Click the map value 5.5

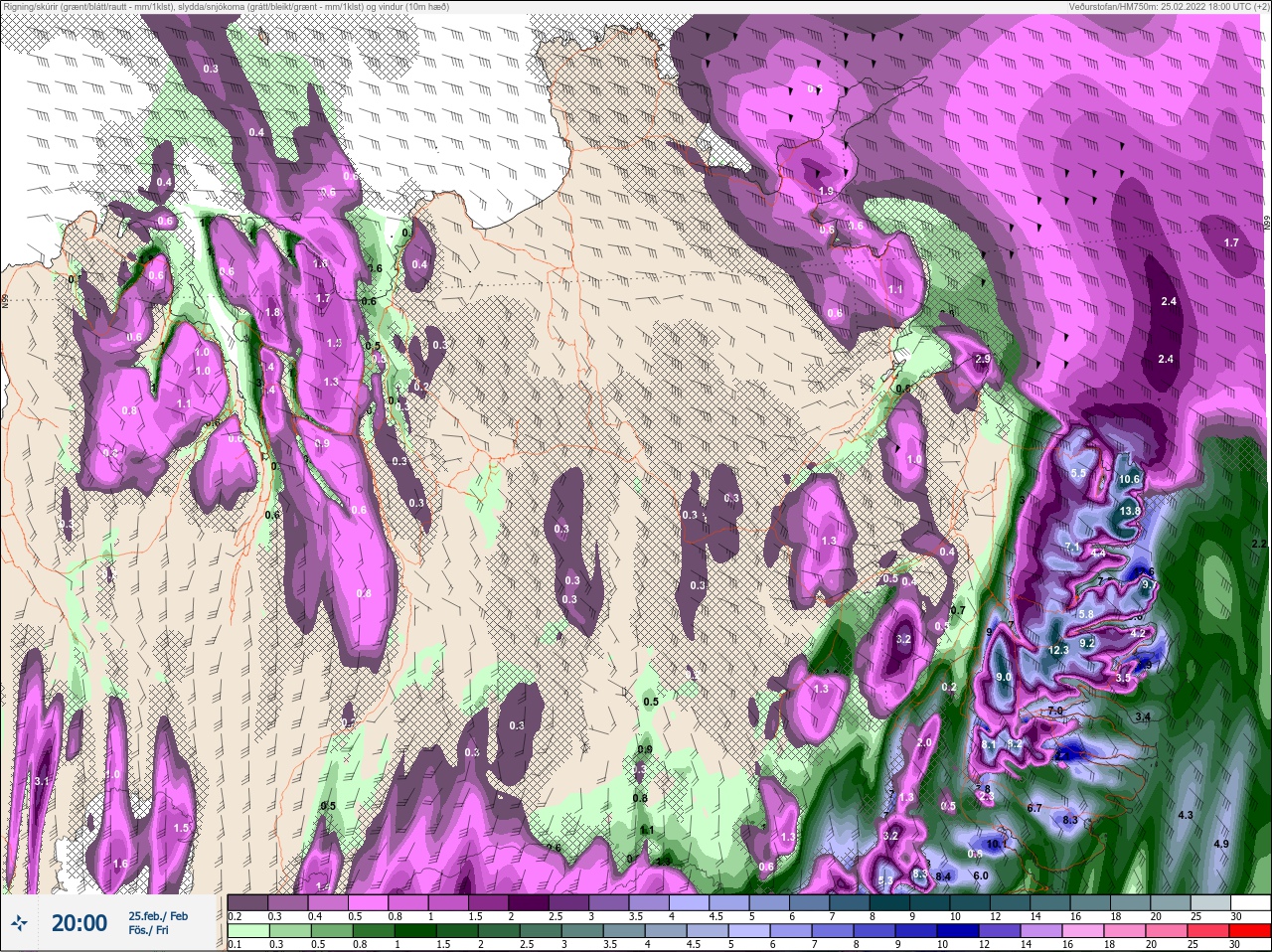tap(1078, 473)
